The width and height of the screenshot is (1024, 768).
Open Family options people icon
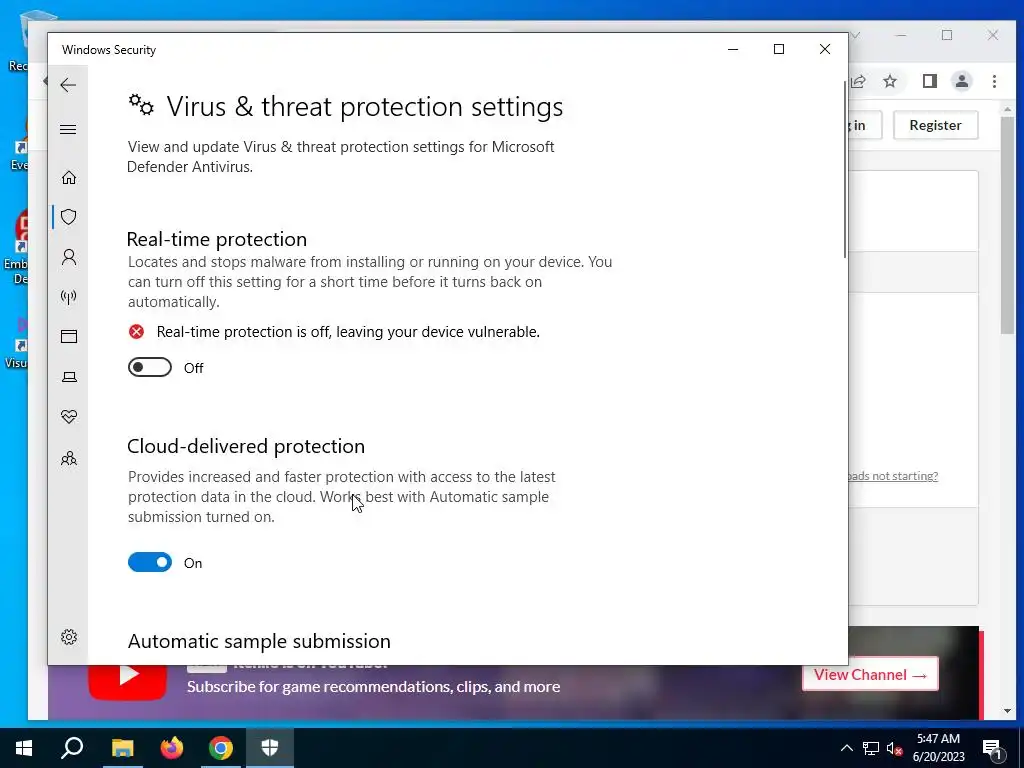(x=69, y=458)
